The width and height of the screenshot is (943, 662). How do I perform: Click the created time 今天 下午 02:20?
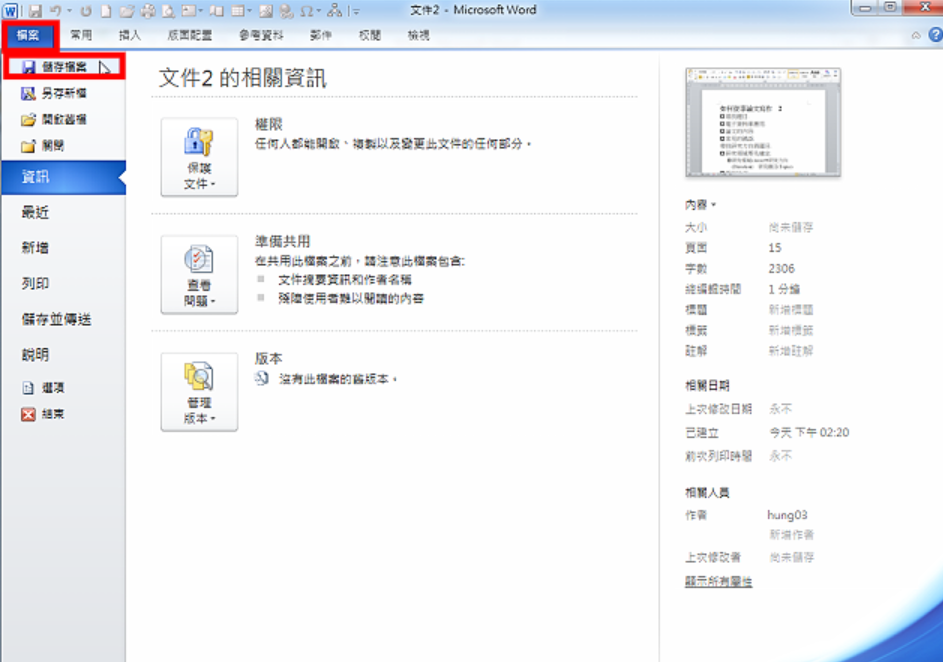[809, 432]
